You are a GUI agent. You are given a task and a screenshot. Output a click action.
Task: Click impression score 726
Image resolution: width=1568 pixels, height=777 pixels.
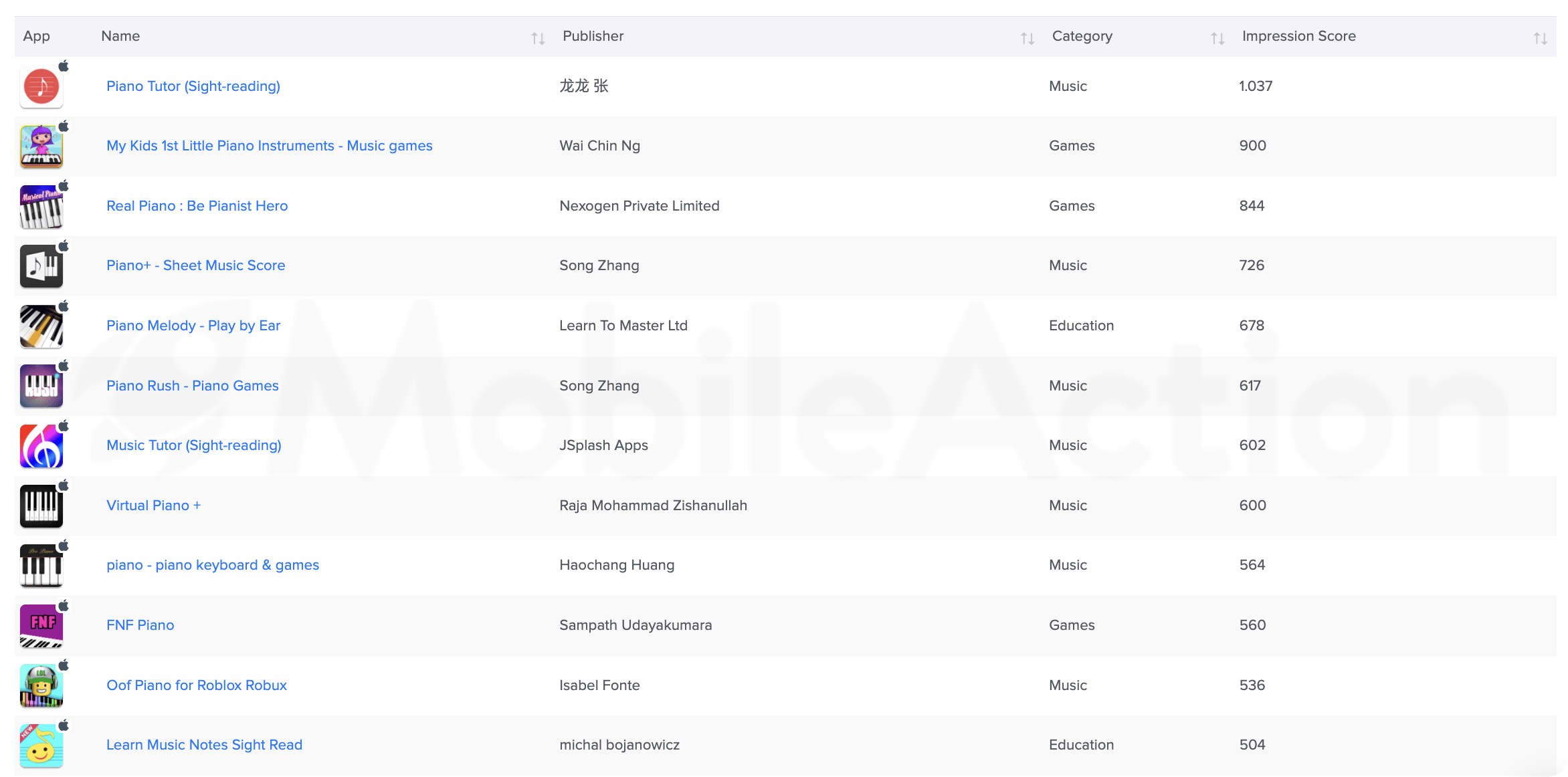1252,265
